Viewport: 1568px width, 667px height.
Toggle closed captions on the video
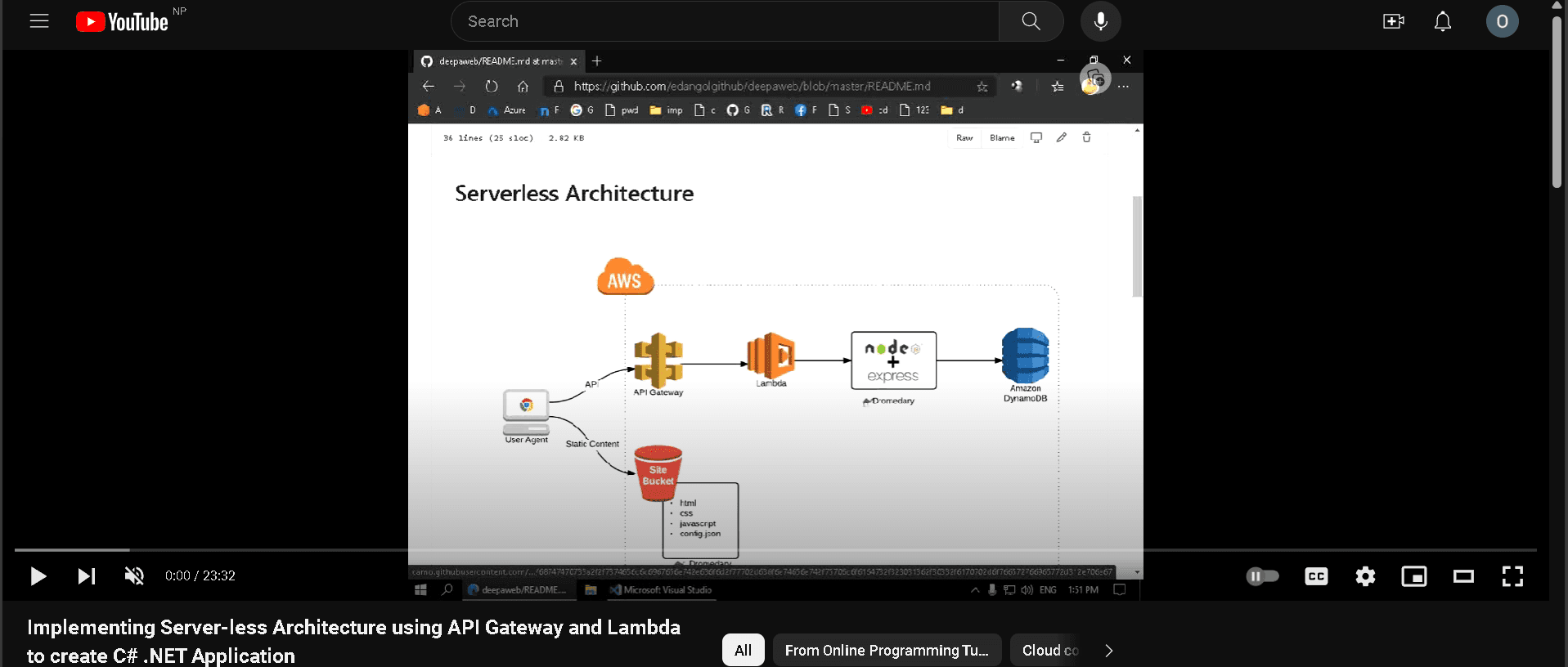pyautogui.click(x=1316, y=576)
